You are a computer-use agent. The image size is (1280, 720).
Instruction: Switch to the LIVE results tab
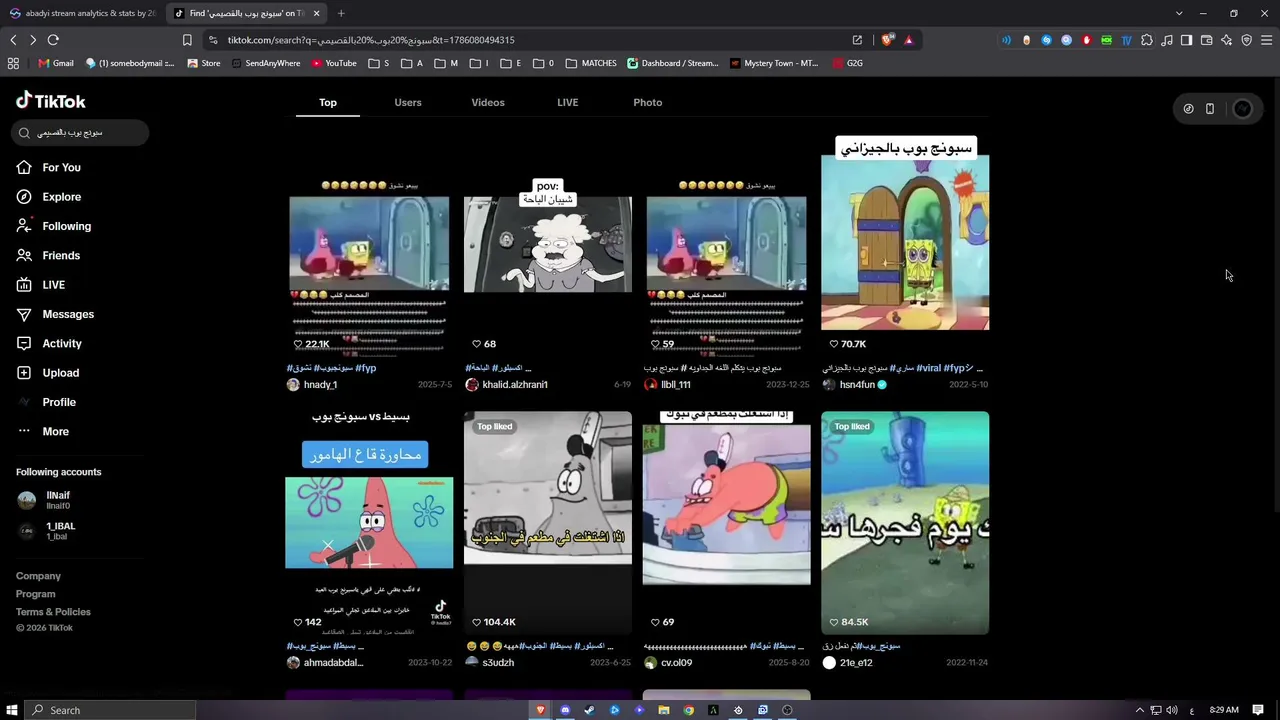click(568, 102)
